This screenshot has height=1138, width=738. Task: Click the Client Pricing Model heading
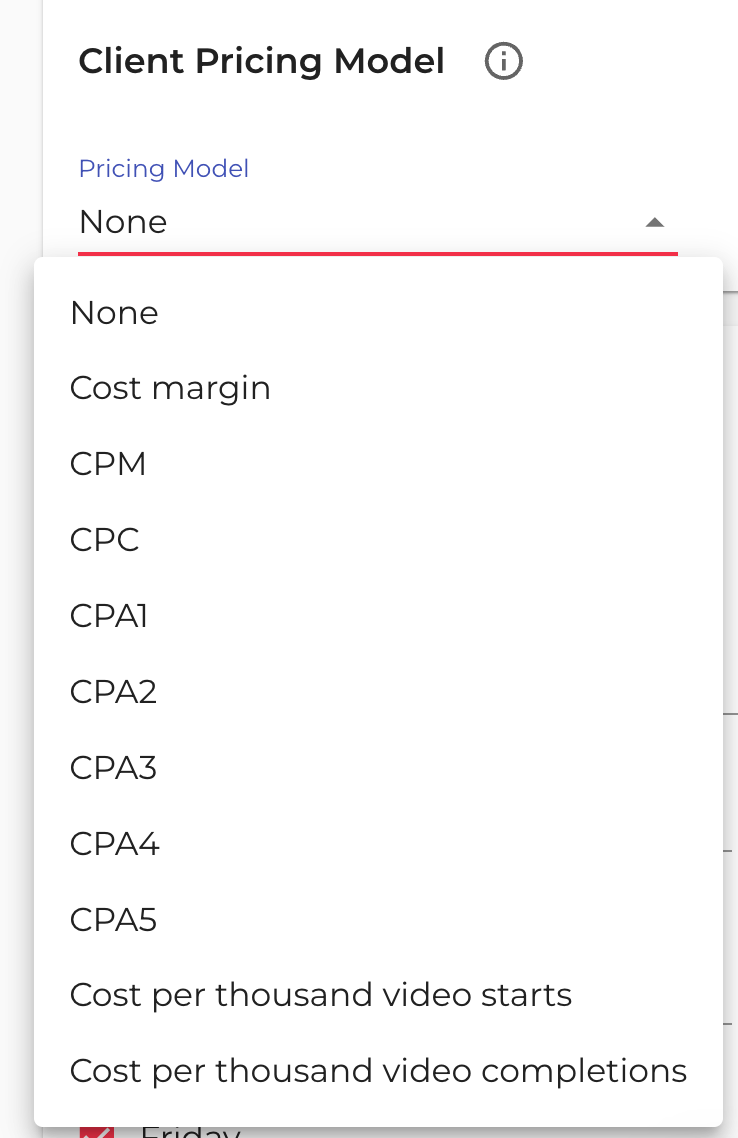[261, 62]
